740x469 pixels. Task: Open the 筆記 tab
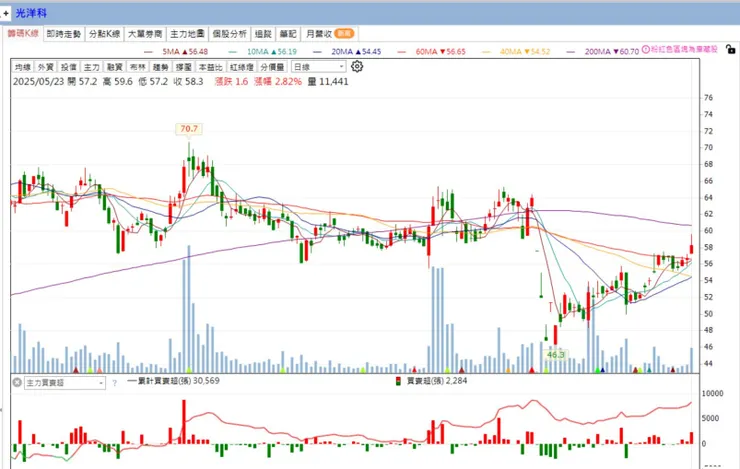[287, 34]
